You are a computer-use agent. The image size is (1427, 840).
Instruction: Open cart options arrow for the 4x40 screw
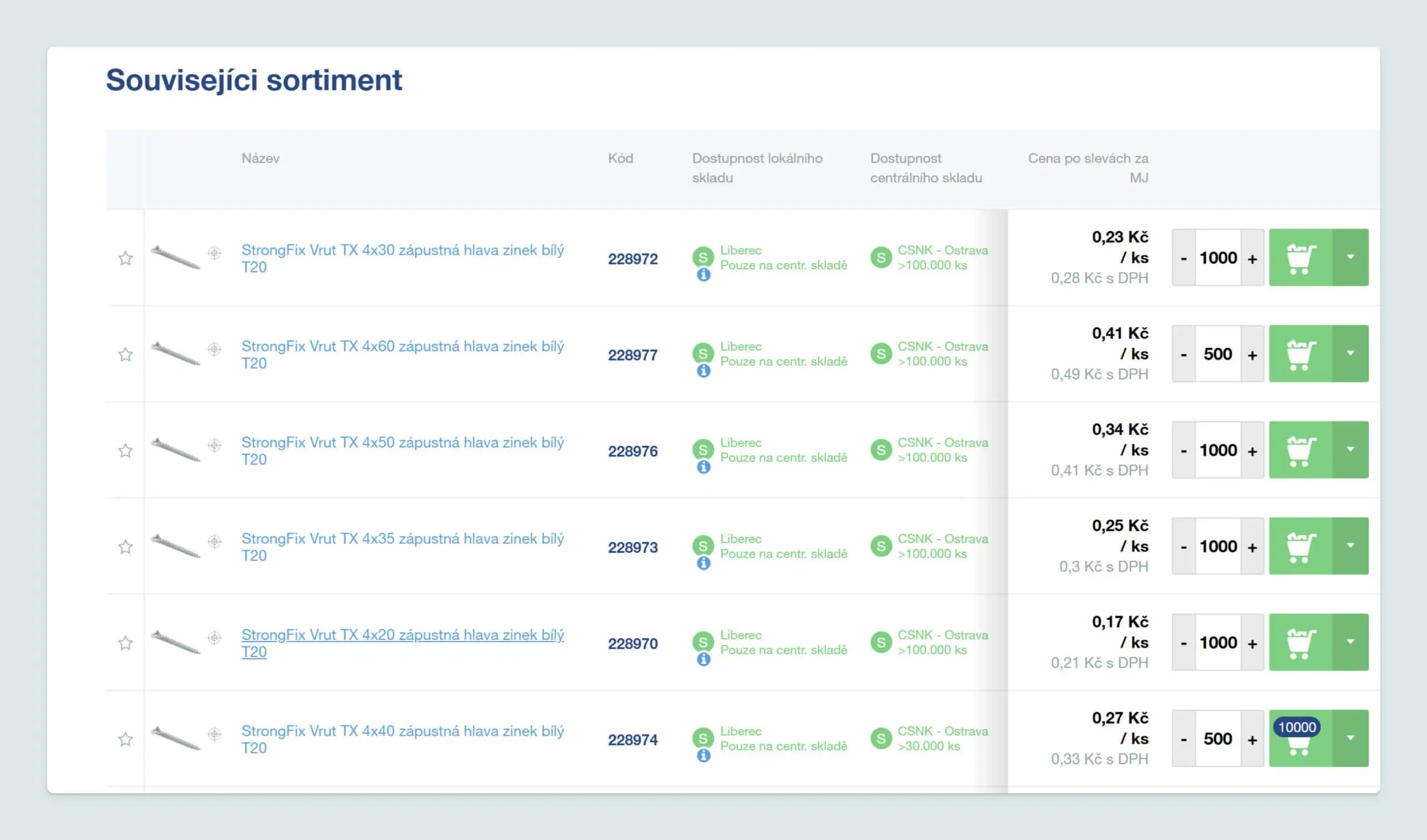[1351, 739]
